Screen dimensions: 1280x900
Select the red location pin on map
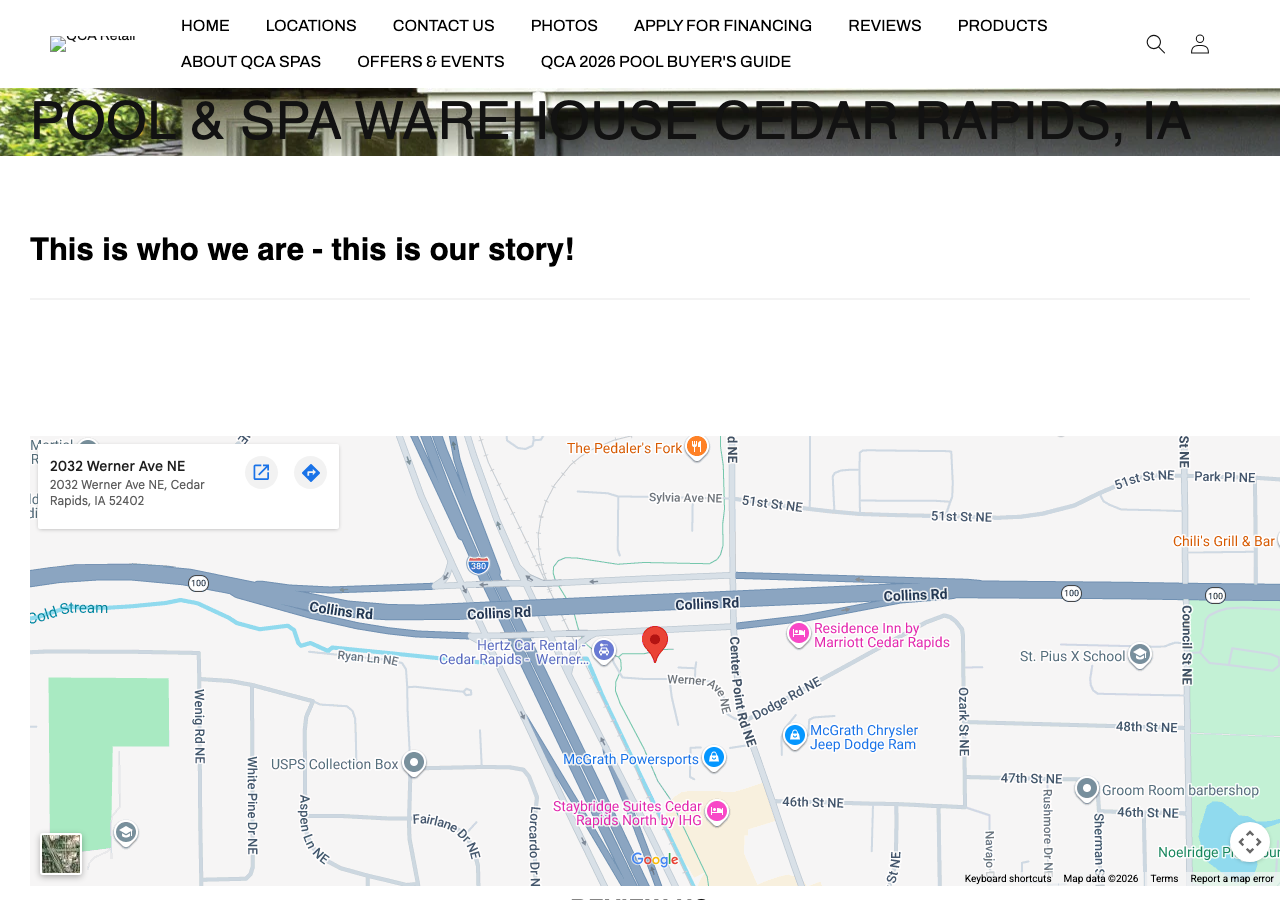click(655, 644)
